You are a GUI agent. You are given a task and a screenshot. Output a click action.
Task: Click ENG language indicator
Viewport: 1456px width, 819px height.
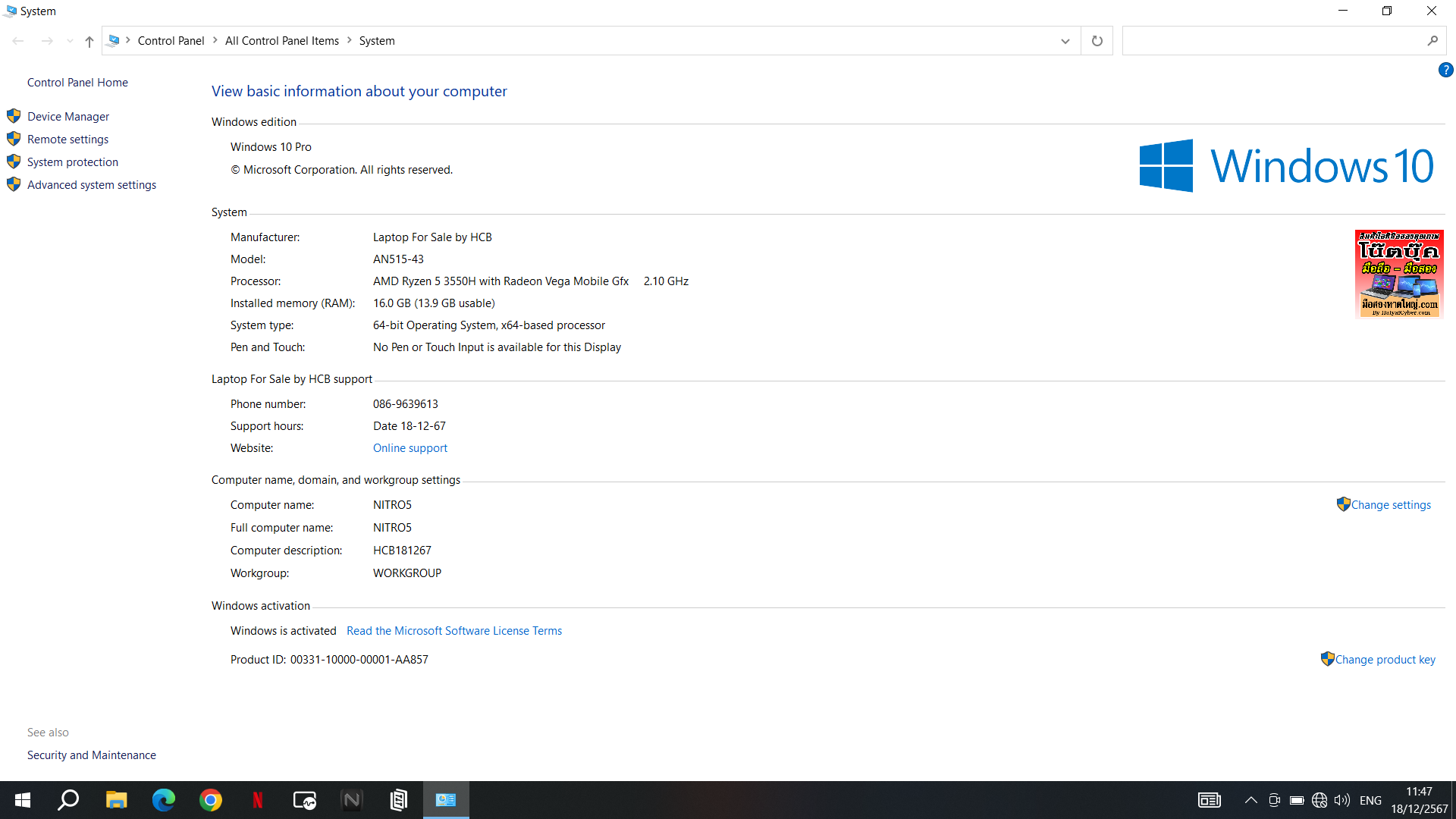[x=1370, y=800]
